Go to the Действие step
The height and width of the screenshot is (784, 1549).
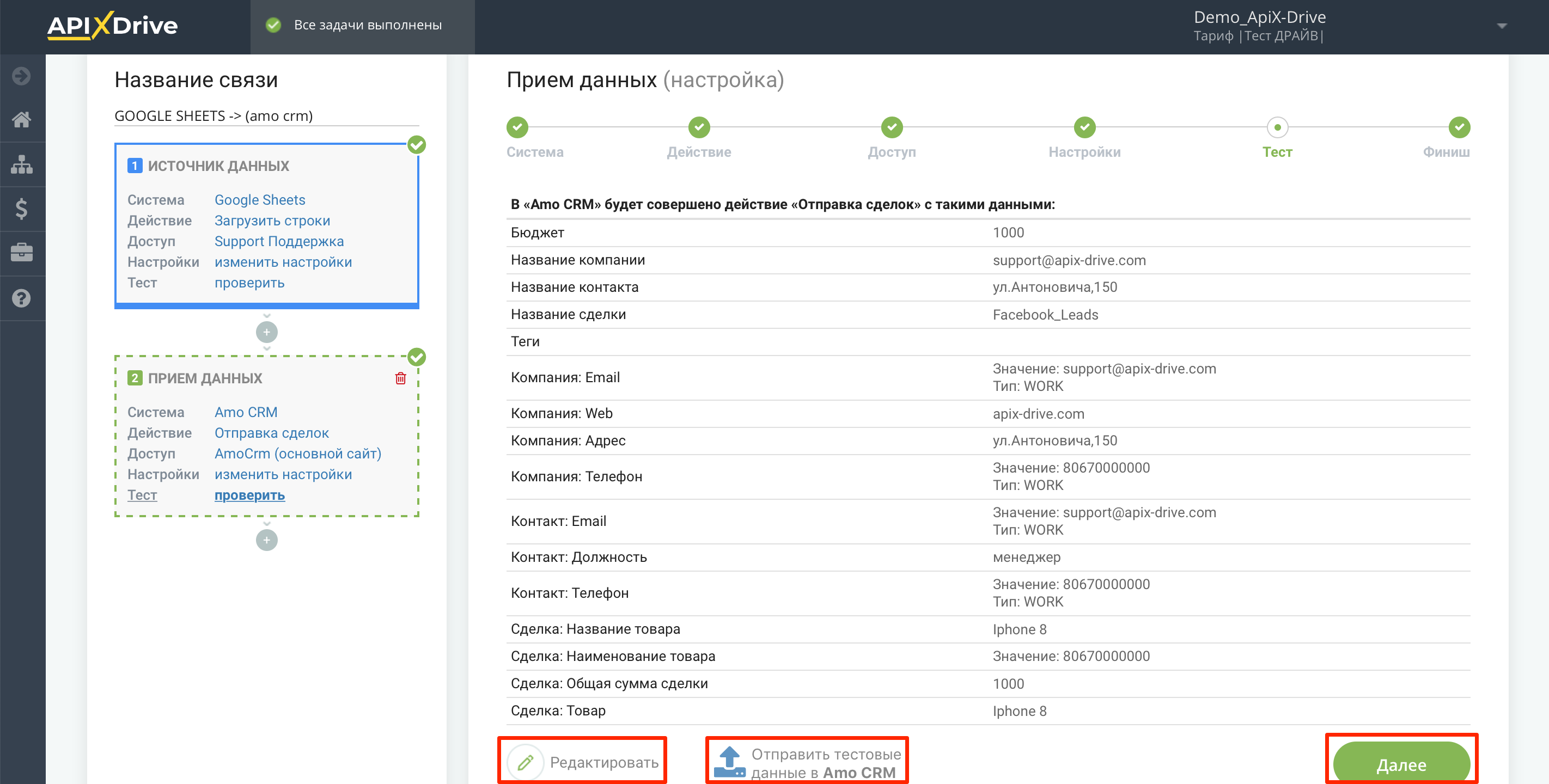pos(699,127)
